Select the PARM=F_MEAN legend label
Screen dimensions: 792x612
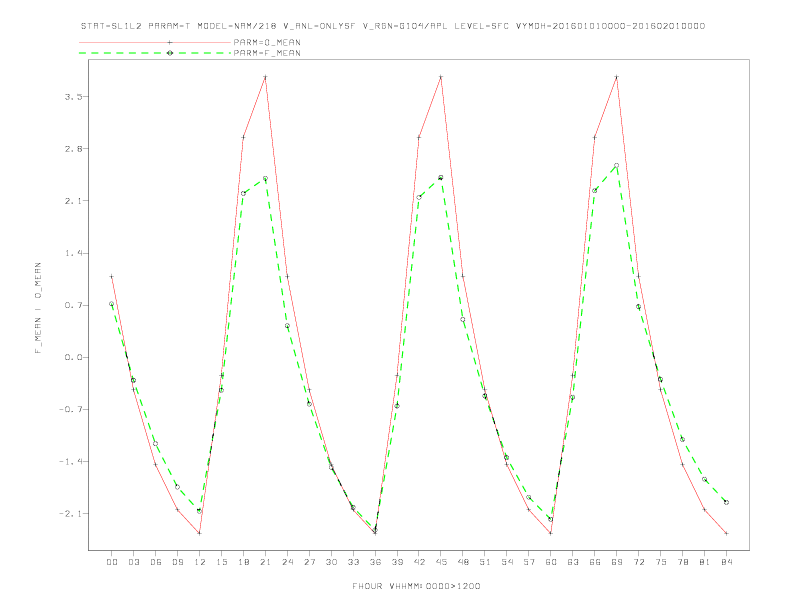point(267,53)
